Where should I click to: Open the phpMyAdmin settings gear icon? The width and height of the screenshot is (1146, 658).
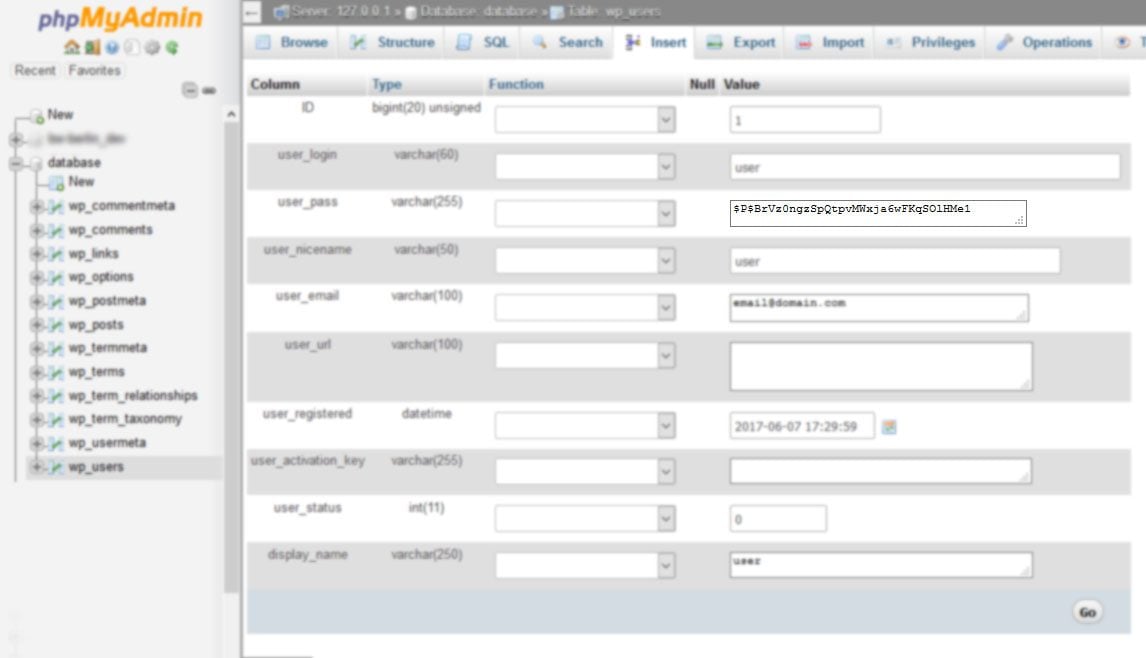click(x=152, y=48)
